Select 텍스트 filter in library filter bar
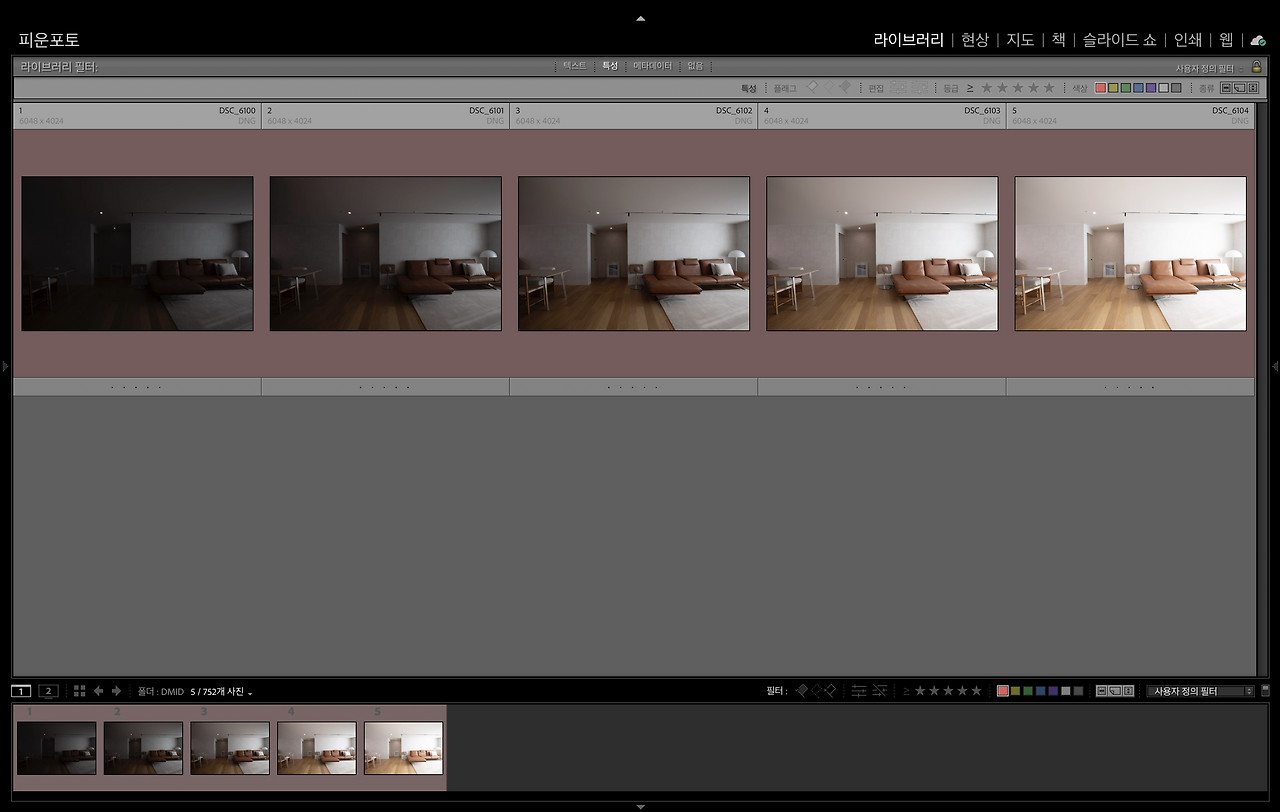Image resolution: width=1280 pixels, height=812 pixels. [x=575, y=66]
